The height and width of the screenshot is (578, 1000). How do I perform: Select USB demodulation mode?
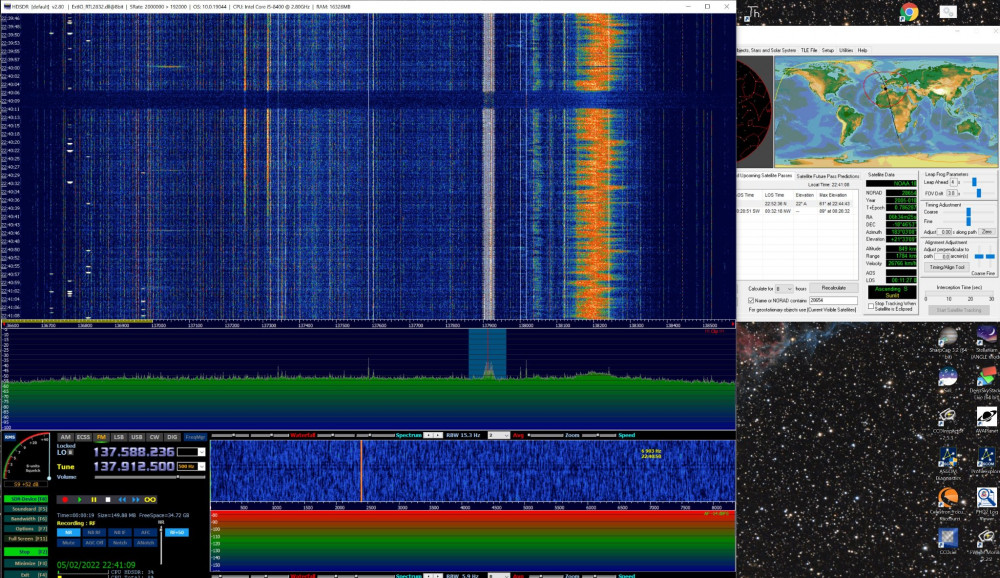(136, 437)
